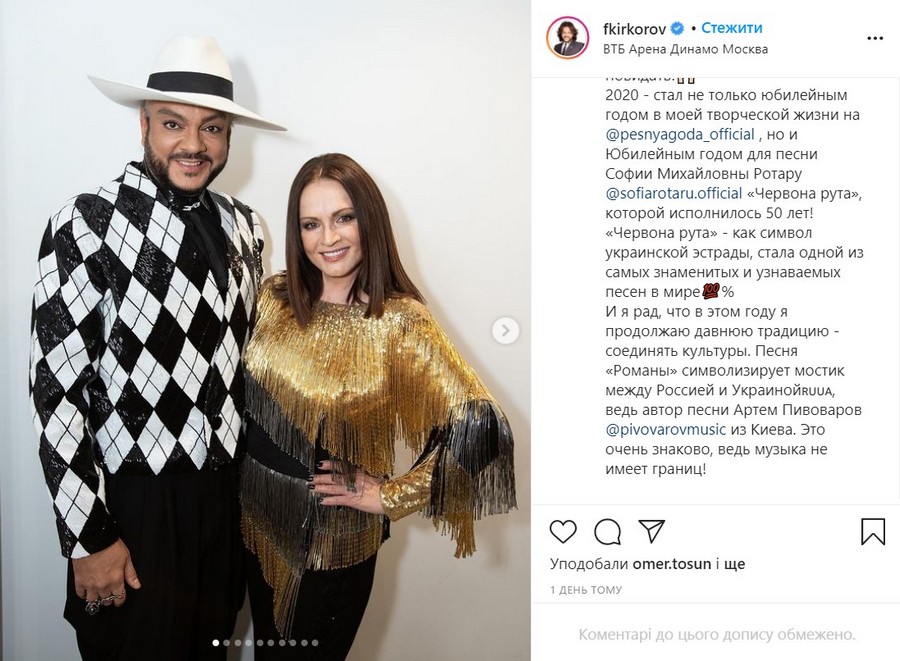The width and height of the screenshot is (900, 661).
Task: Like the post with the heart icon
Action: tap(563, 532)
